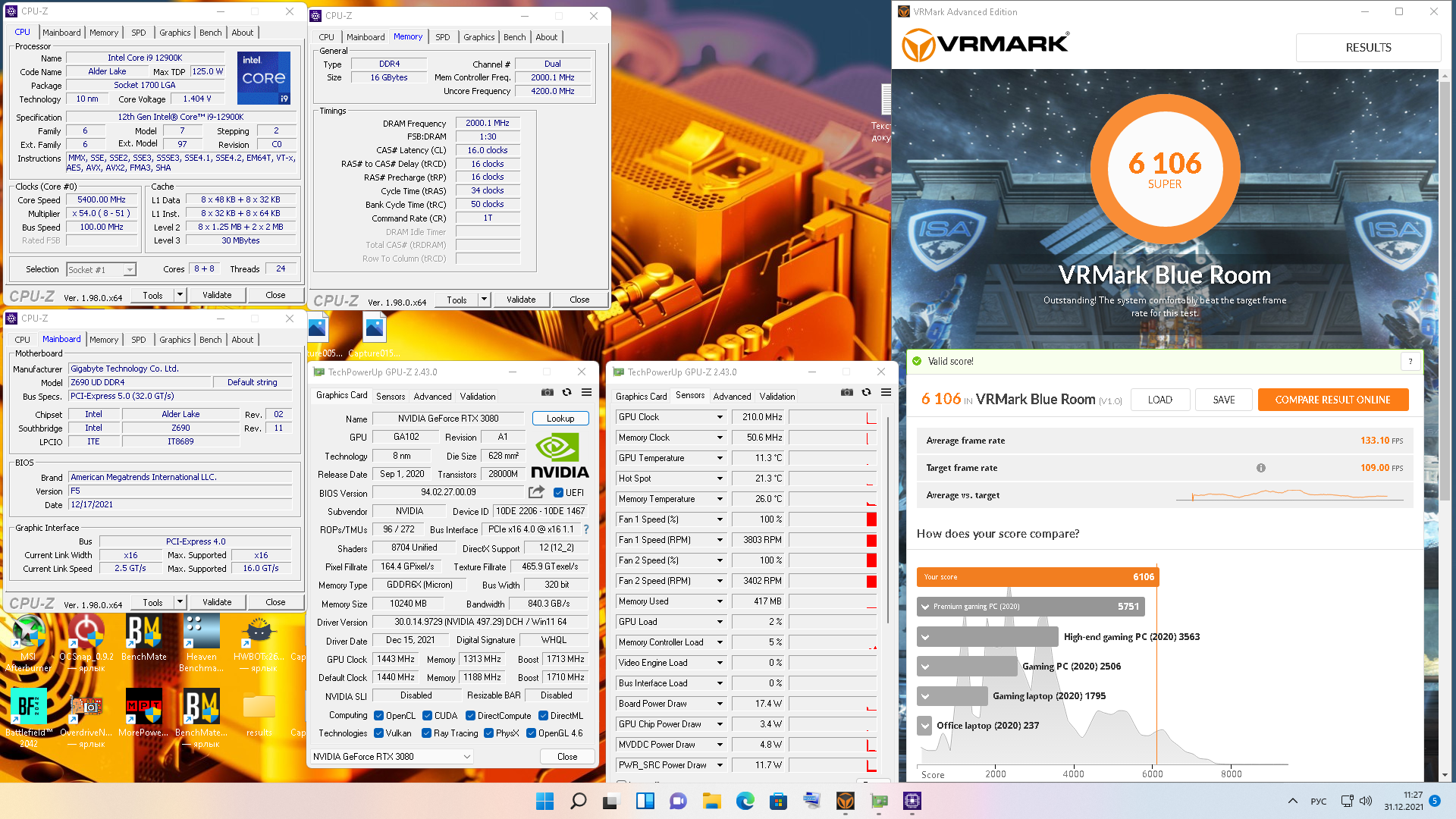The image size is (1456, 819).
Task: Open Windows Start menu
Action: 544,801
